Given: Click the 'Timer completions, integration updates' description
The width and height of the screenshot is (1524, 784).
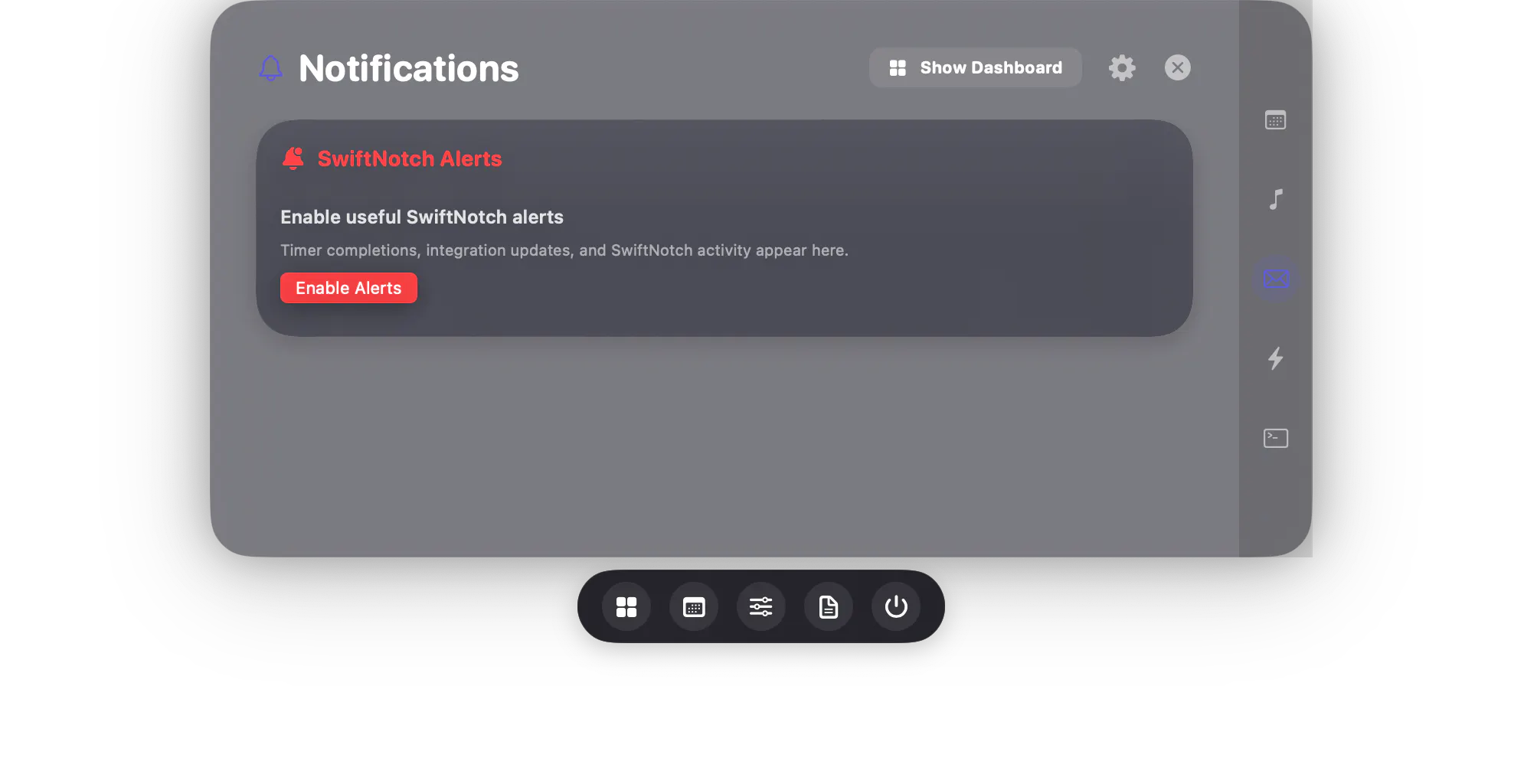Looking at the screenshot, I should 564,250.
